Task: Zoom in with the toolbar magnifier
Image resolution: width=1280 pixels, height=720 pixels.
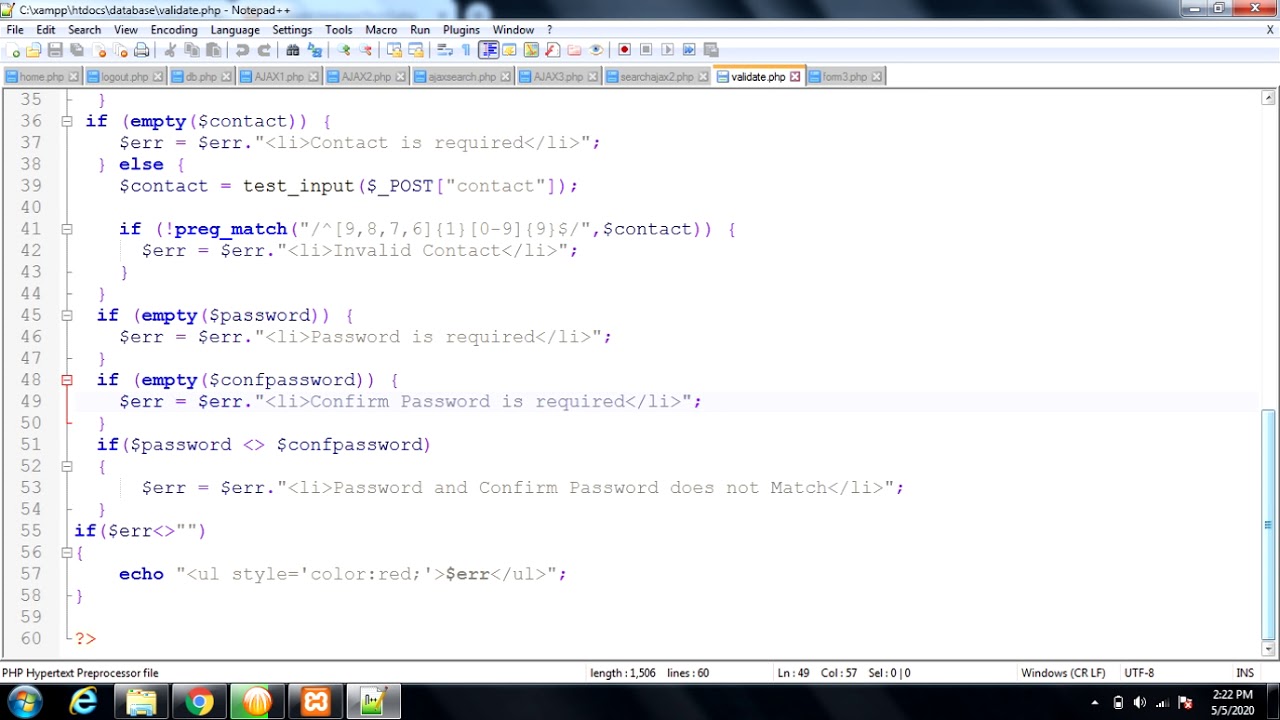Action: (344, 50)
